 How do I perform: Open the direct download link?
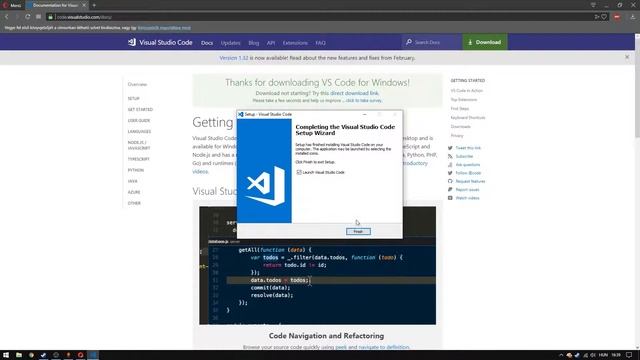354,93
